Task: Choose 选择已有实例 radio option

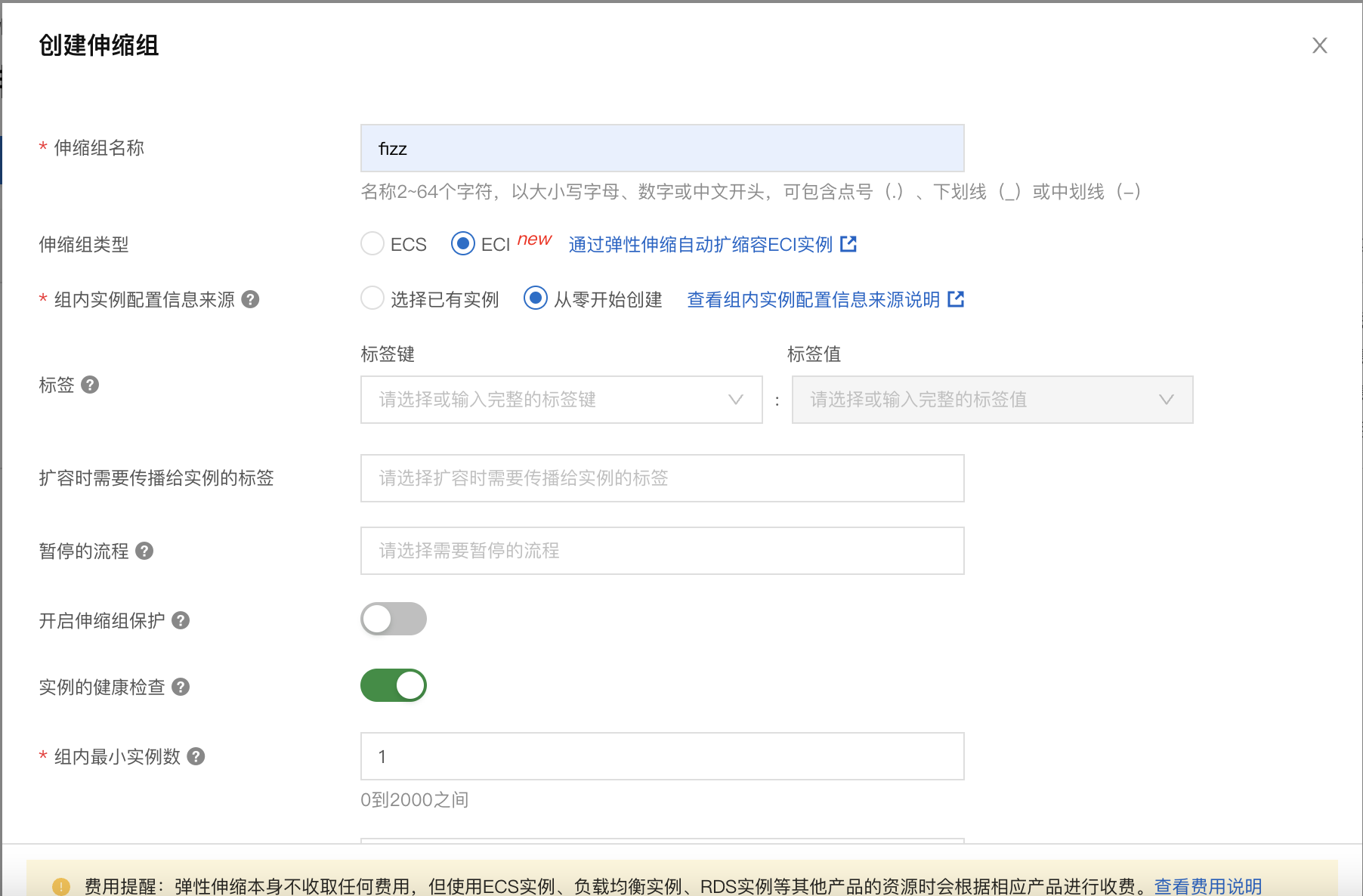Action: point(372,298)
